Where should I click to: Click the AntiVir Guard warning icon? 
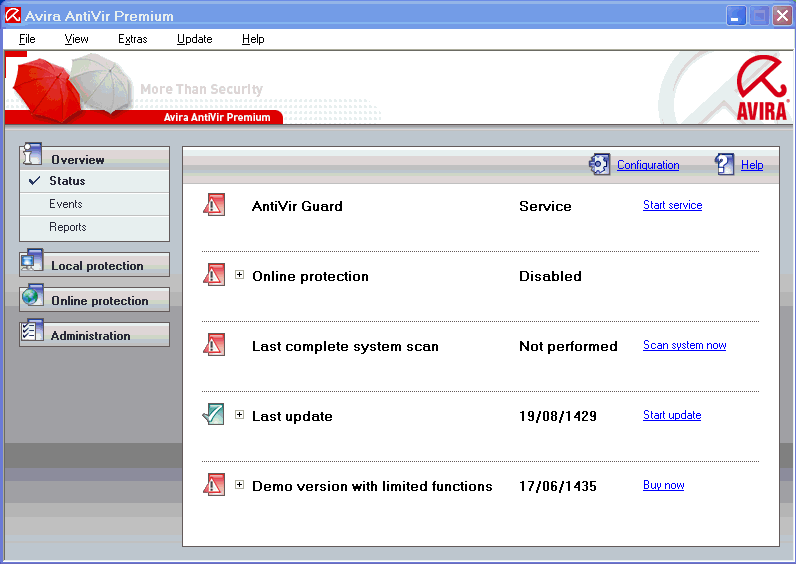point(214,205)
